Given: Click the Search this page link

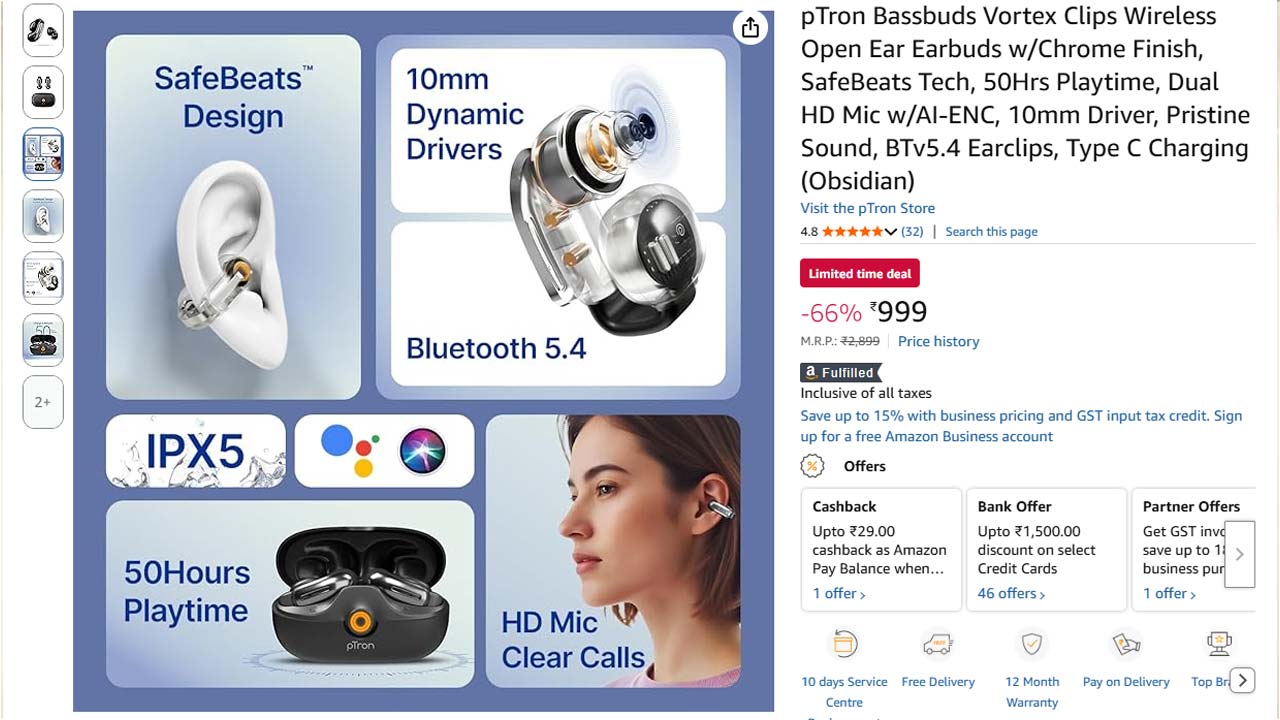Looking at the screenshot, I should [x=991, y=232].
